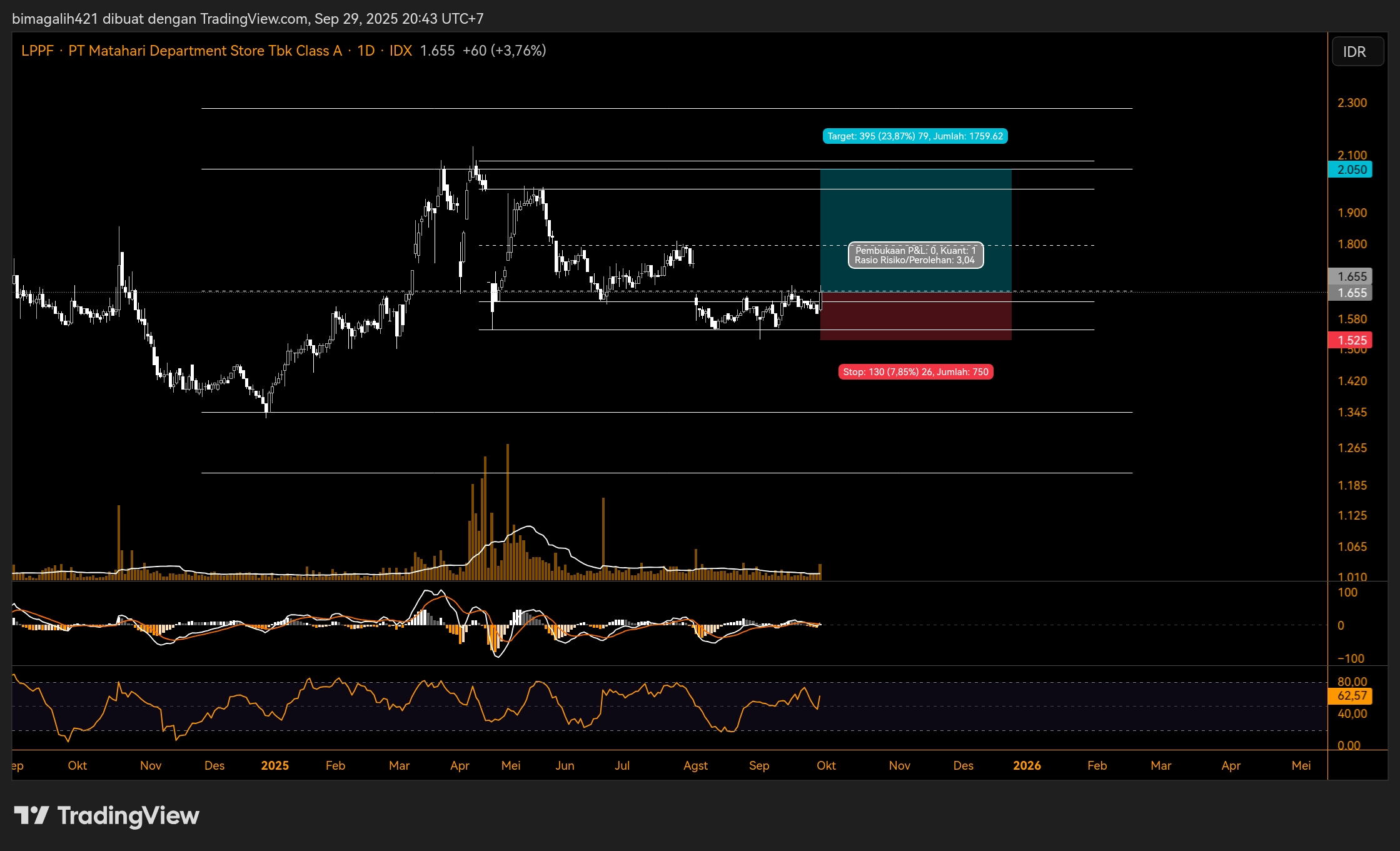The image size is (1400, 851).
Task: Click the 1.345 level on price scale
Action: (x=1352, y=412)
